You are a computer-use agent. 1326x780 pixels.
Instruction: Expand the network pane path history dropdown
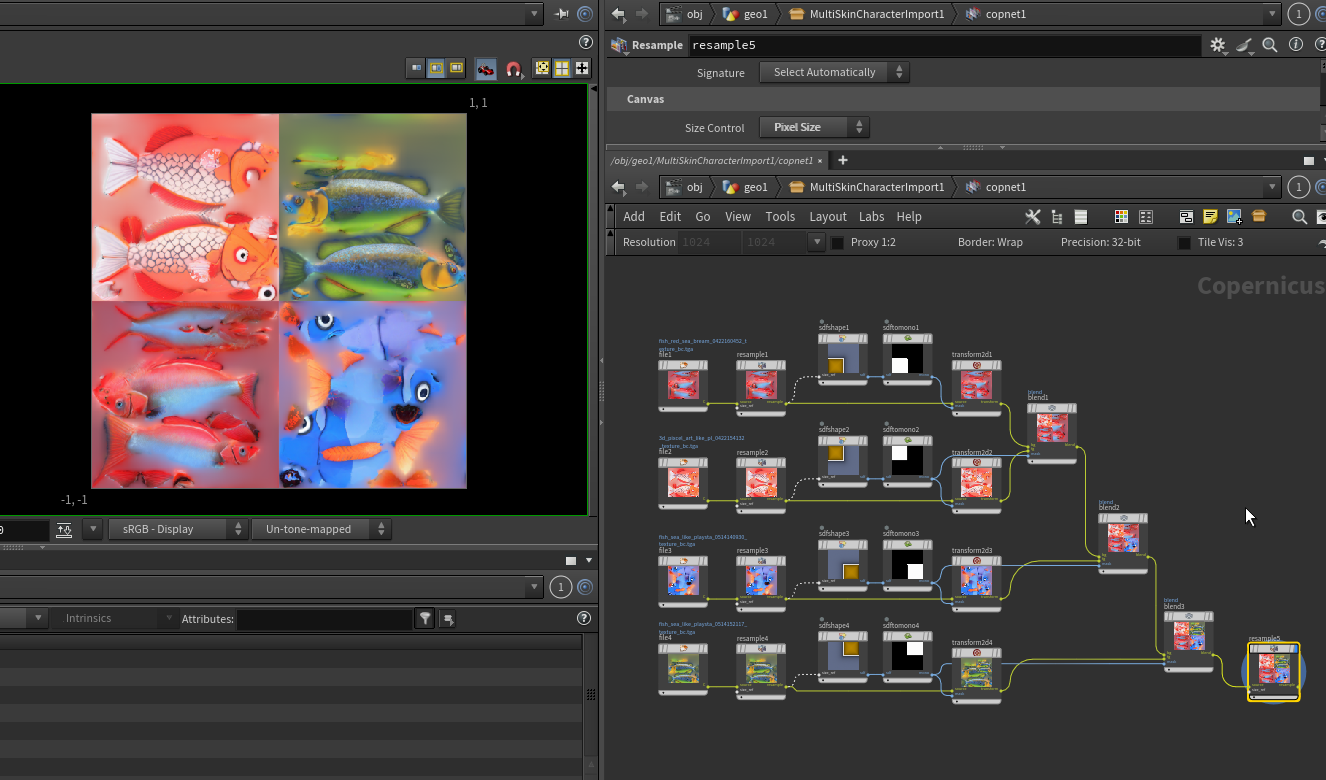pos(1272,187)
